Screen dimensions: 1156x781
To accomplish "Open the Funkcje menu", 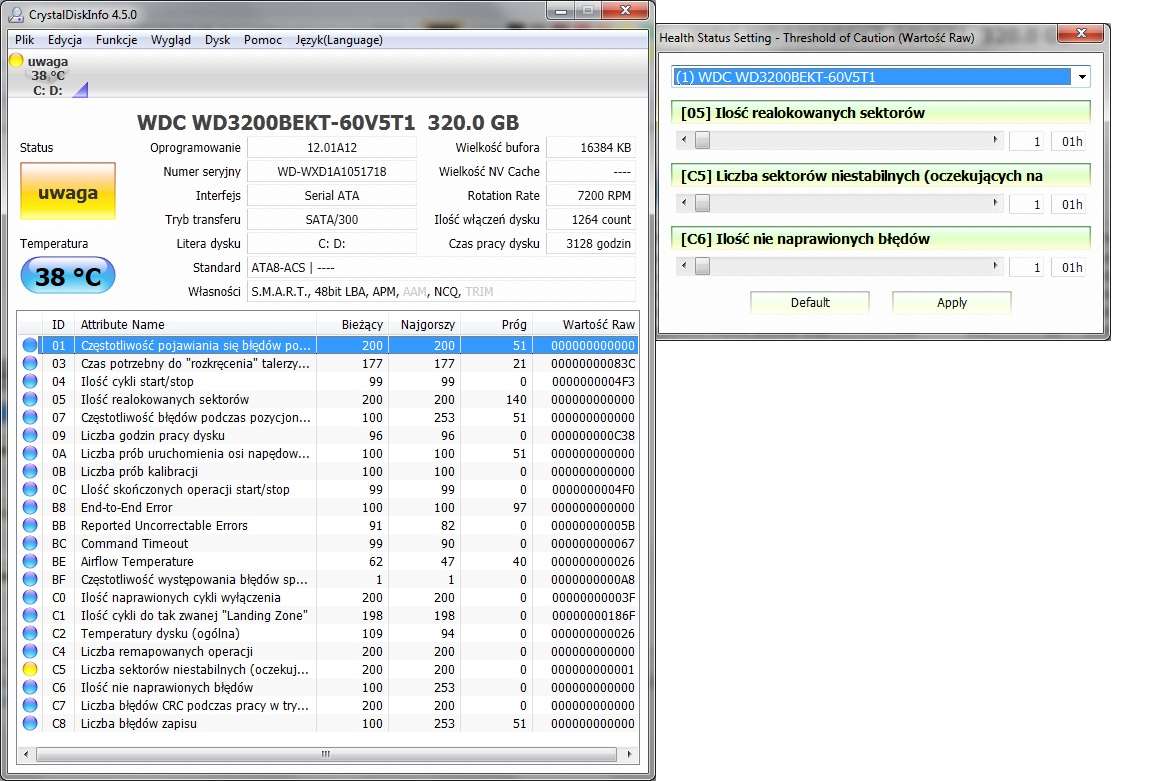I will [x=116, y=40].
